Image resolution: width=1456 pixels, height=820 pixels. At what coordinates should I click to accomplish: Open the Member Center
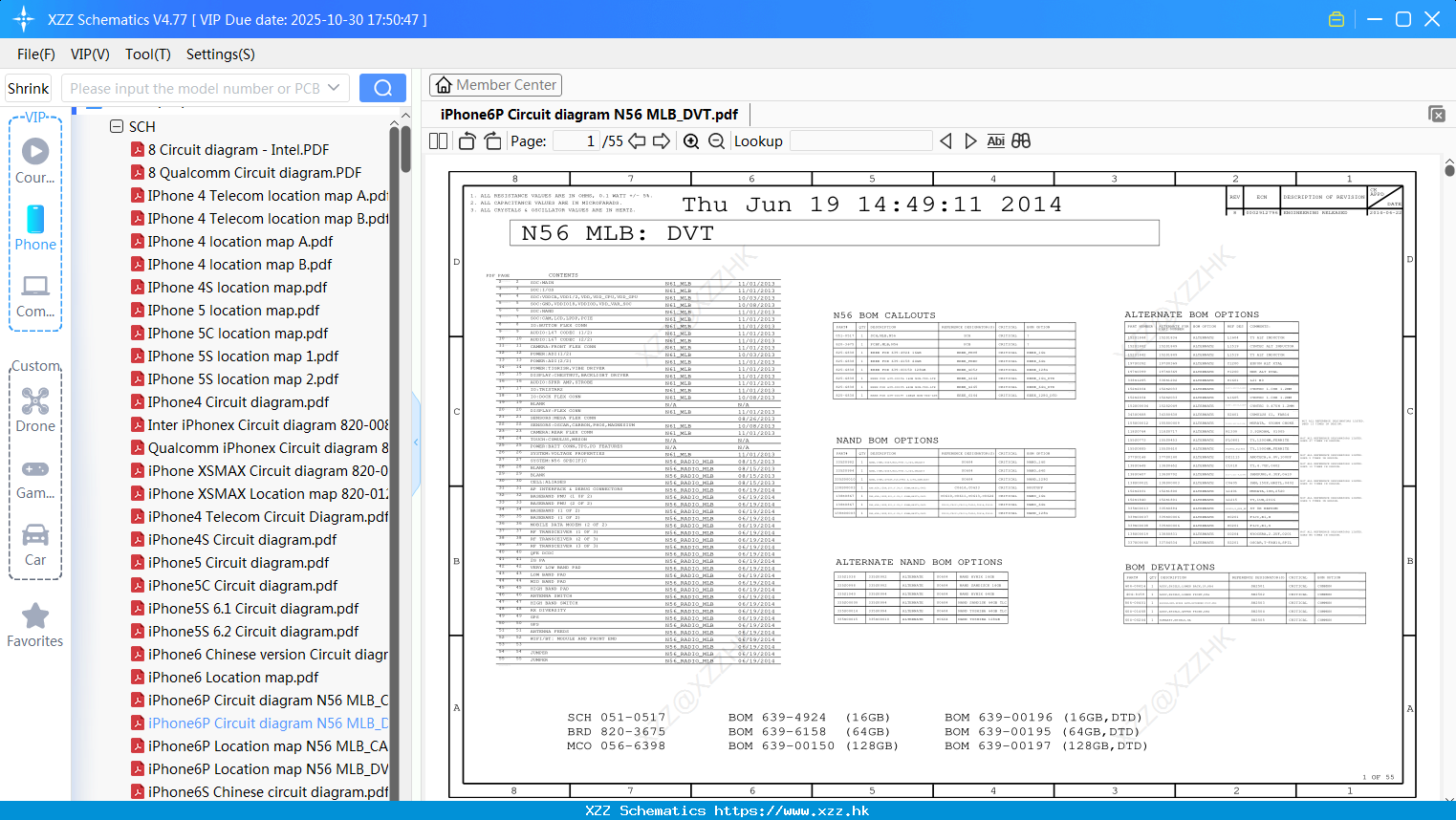point(494,85)
